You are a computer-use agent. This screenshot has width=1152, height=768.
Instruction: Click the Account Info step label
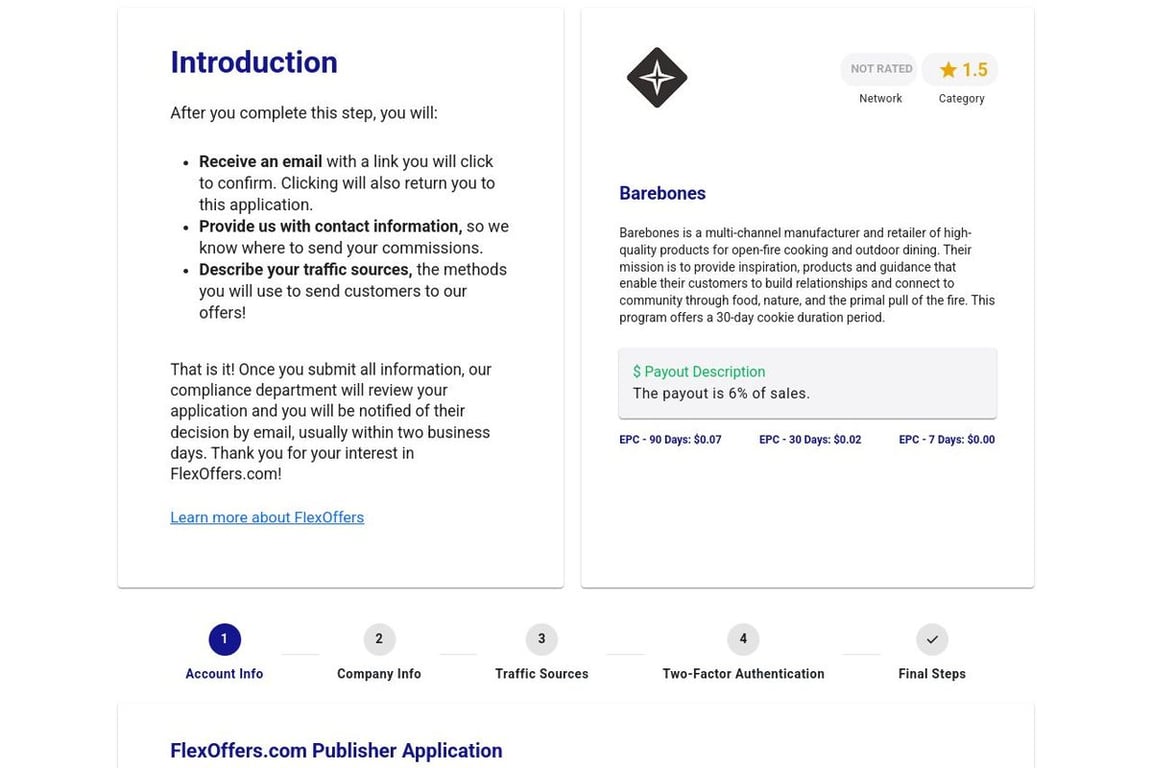pos(224,674)
